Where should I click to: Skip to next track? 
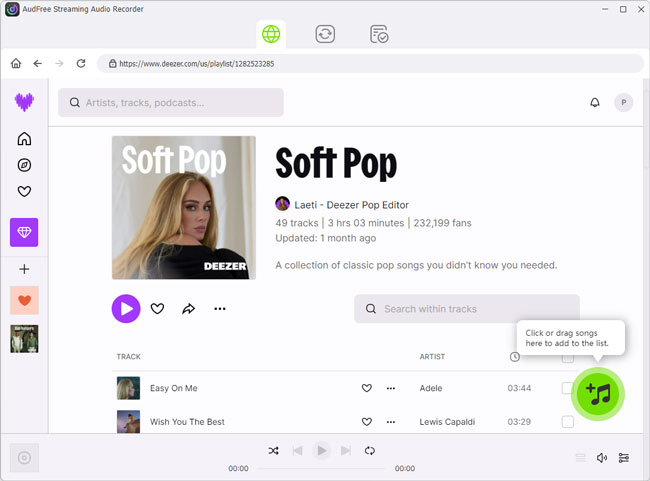tap(346, 450)
